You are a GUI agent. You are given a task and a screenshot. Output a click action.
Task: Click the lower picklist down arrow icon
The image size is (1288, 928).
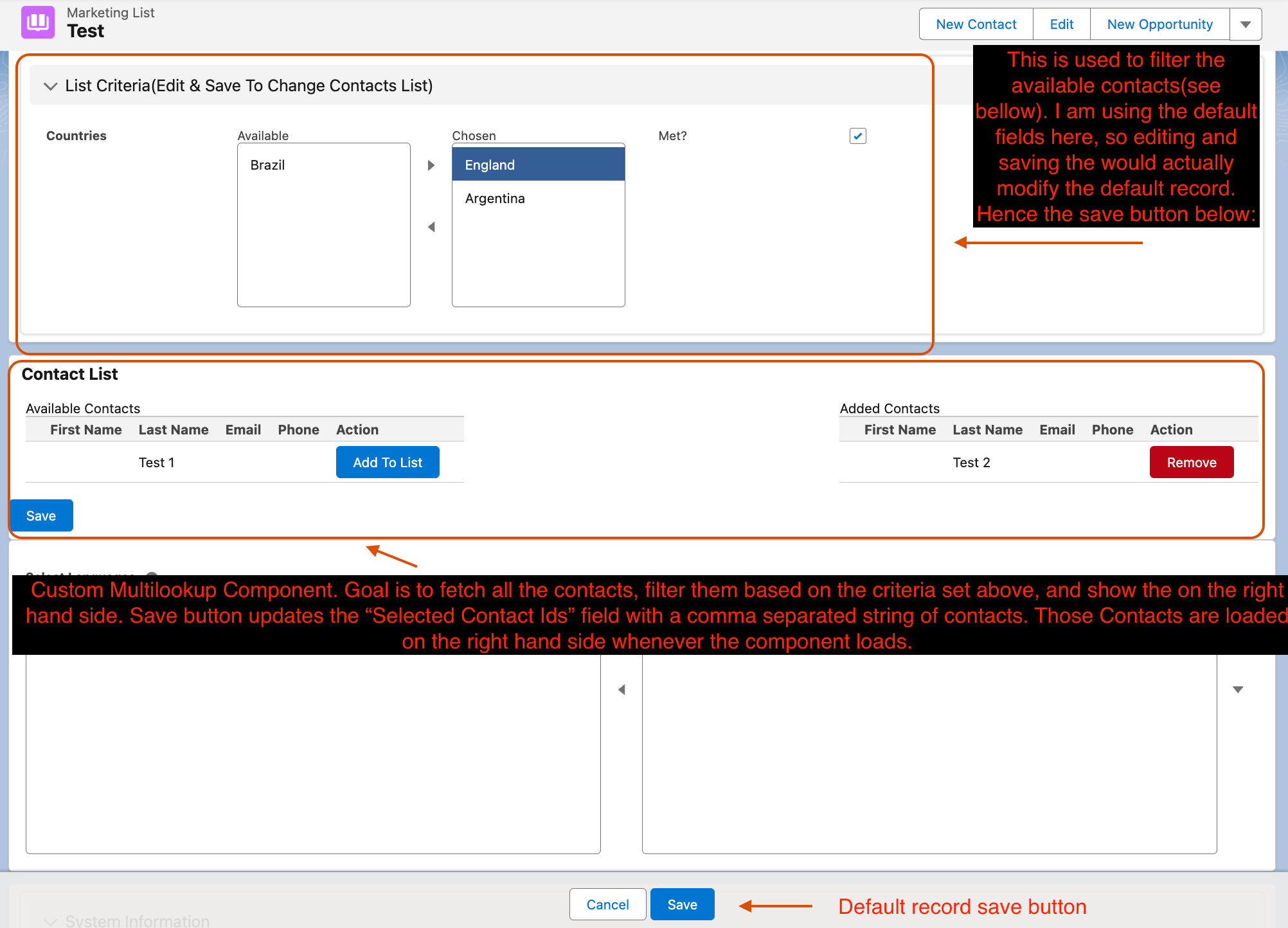pyautogui.click(x=1238, y=690)
